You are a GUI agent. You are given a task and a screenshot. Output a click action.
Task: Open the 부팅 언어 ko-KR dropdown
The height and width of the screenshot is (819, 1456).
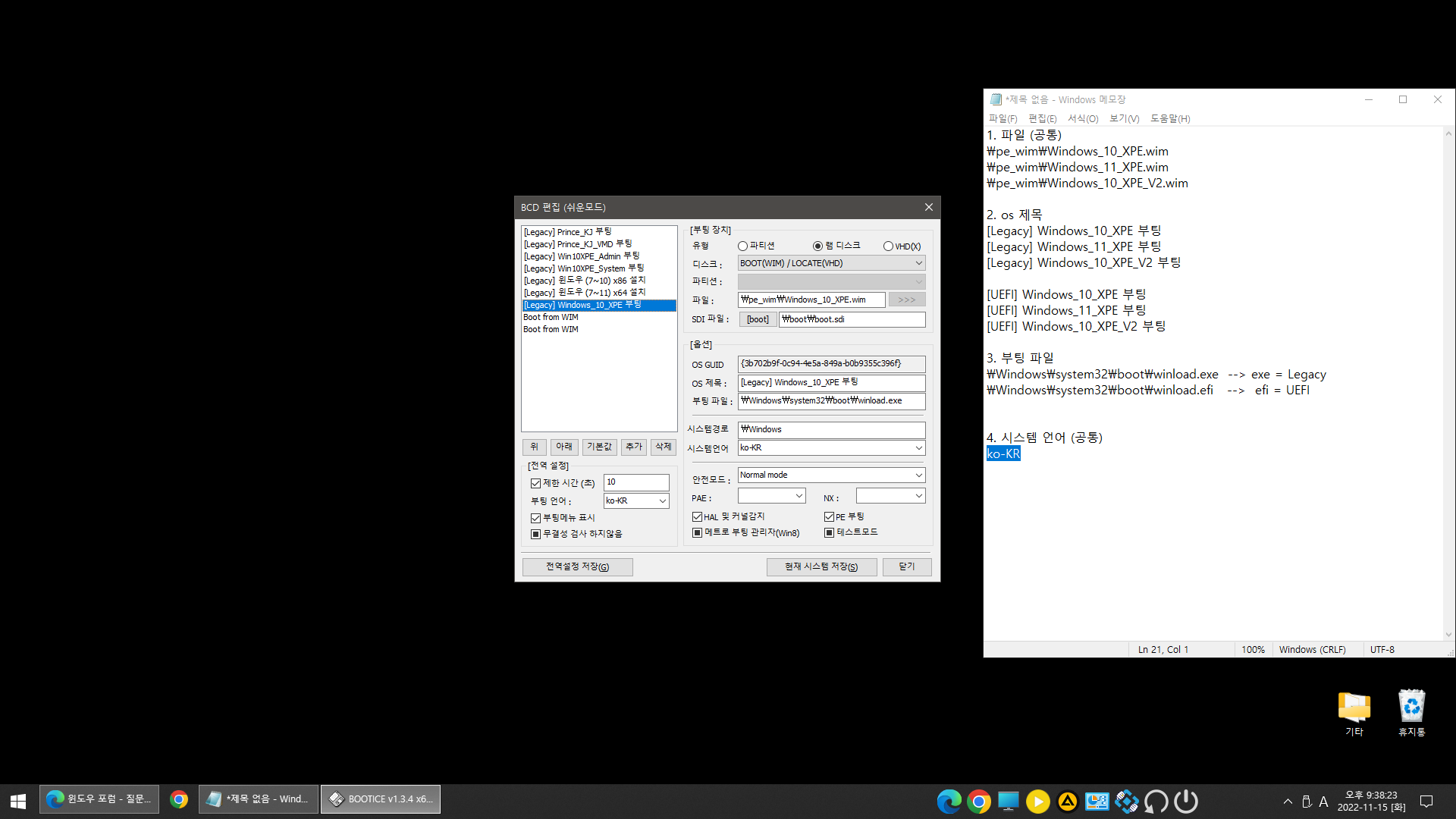[636, 500]
